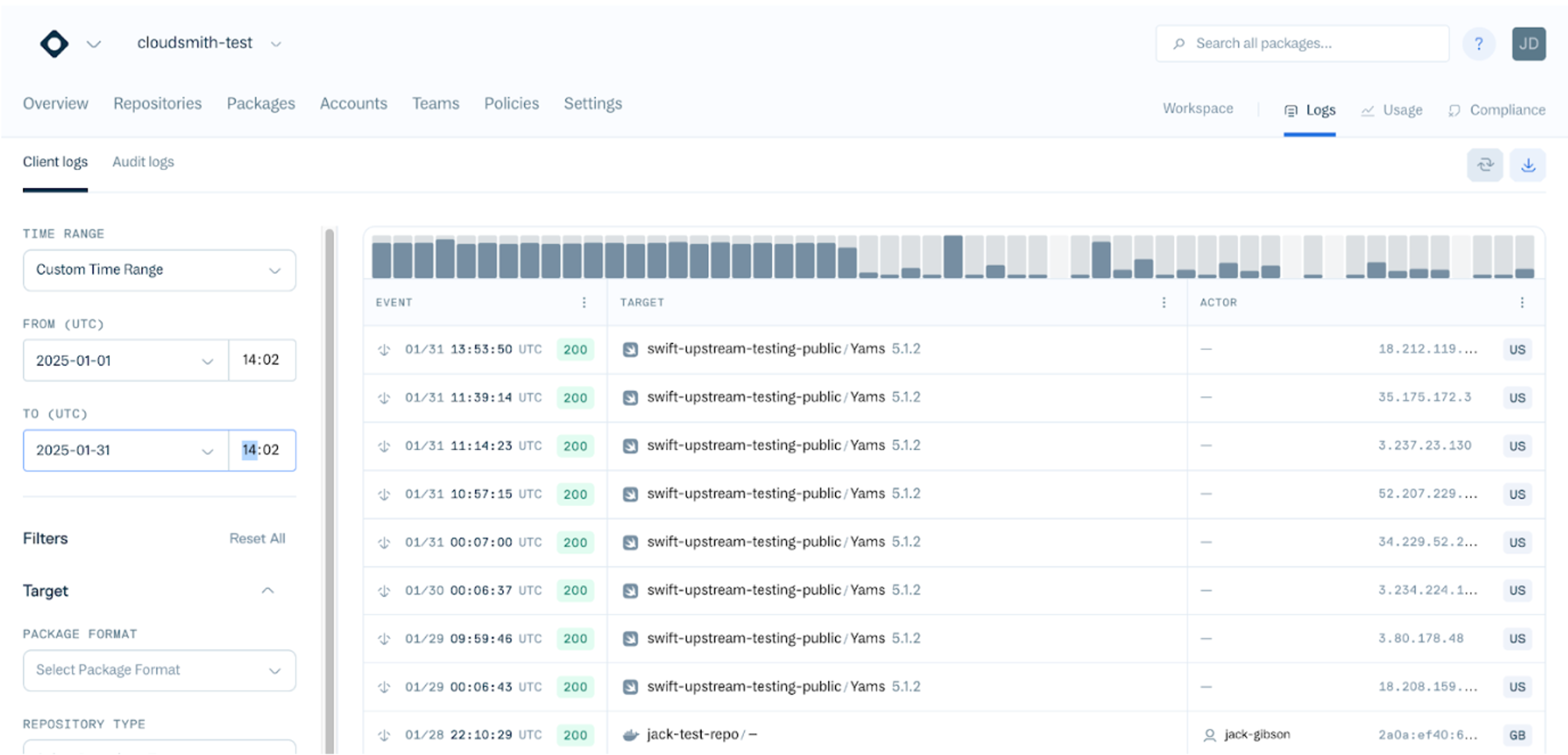Viewport: 1568px width, 755px height.
Task: Click the filter sidebar vertical scrollbar
Action: click(x=329, y=491)
